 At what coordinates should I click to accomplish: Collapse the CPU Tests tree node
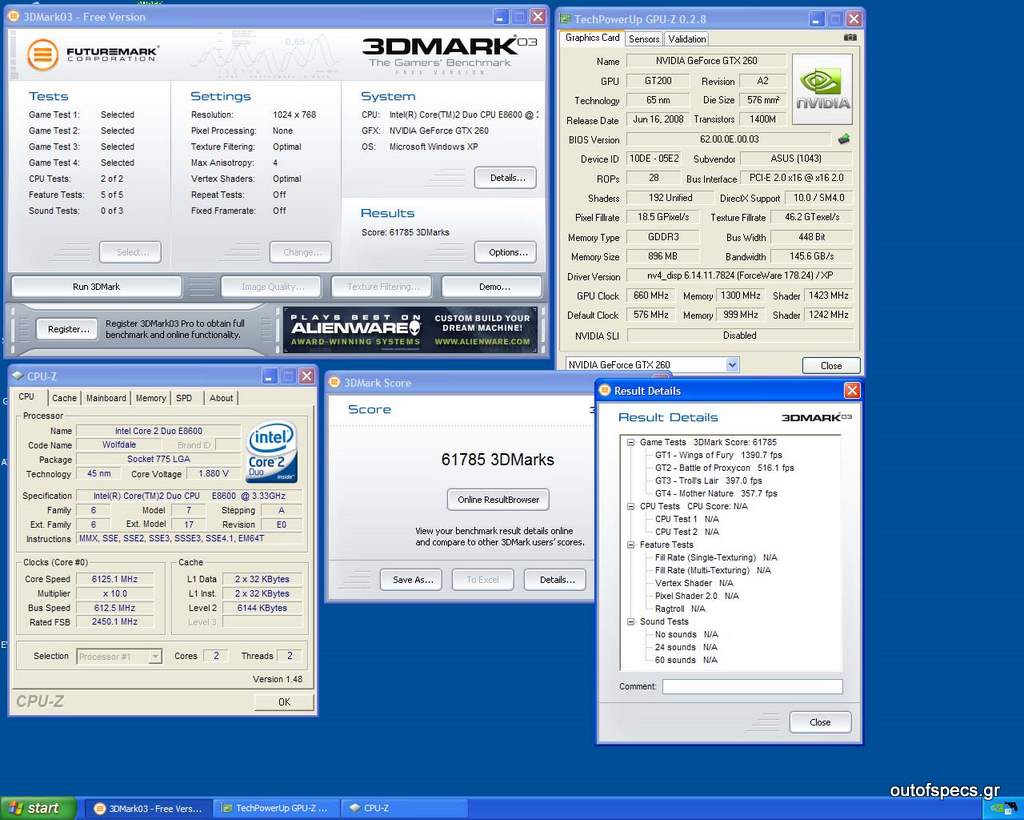pyautogui.click(x=631, y=506)
